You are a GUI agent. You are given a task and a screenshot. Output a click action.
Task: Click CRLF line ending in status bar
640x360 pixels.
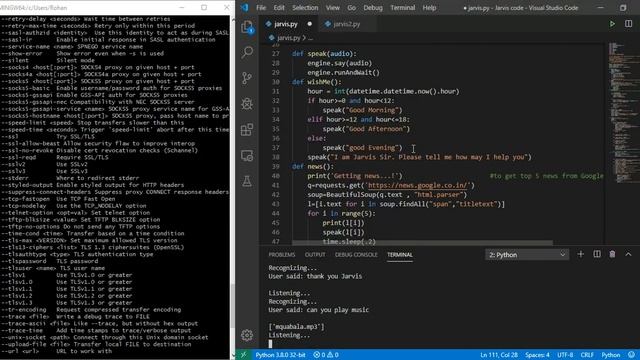click(x=587, y=355)
